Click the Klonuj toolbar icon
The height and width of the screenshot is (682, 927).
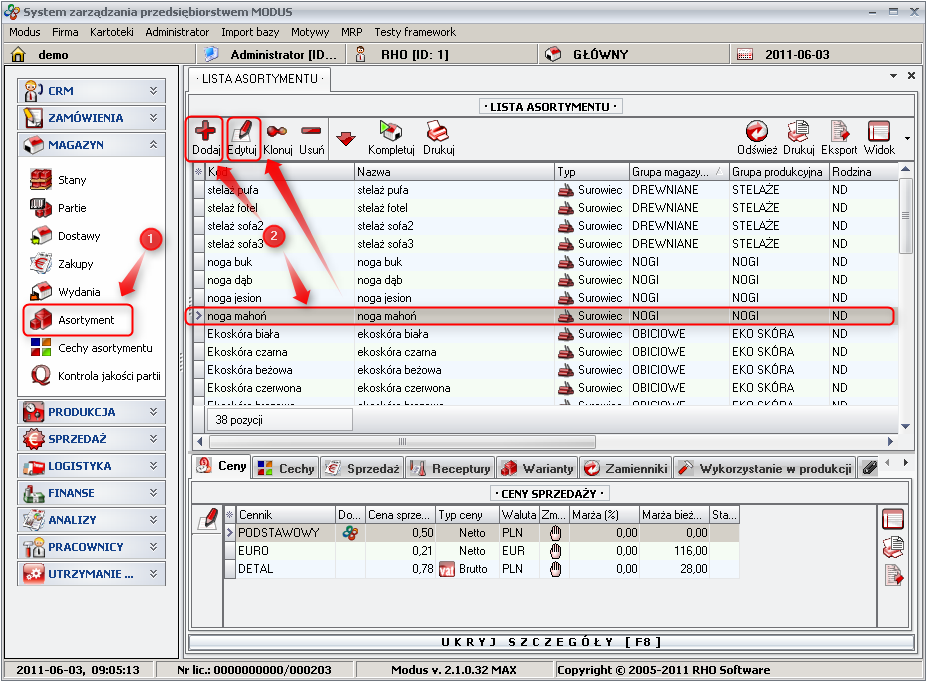[277, 131]
